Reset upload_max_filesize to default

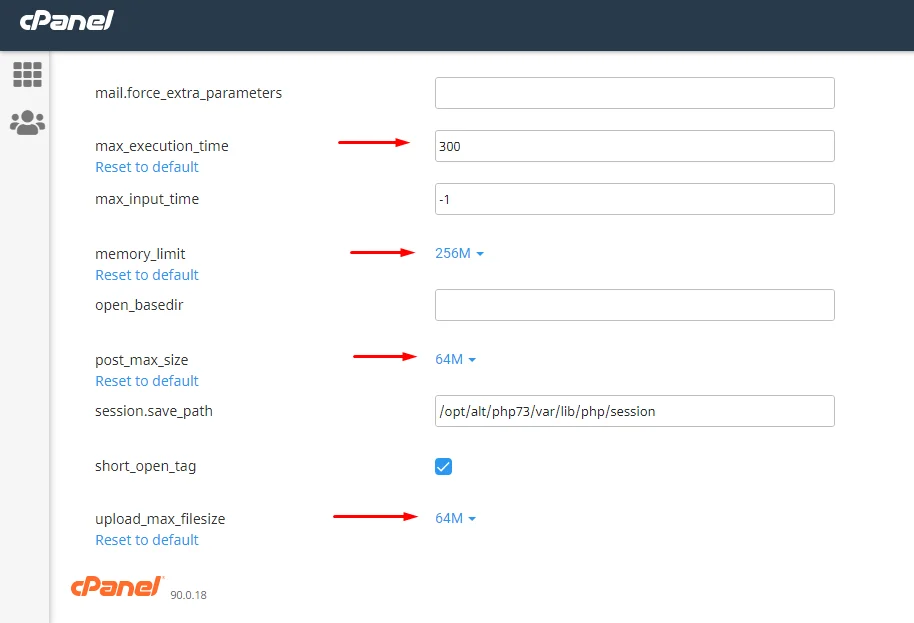[147, 540]
